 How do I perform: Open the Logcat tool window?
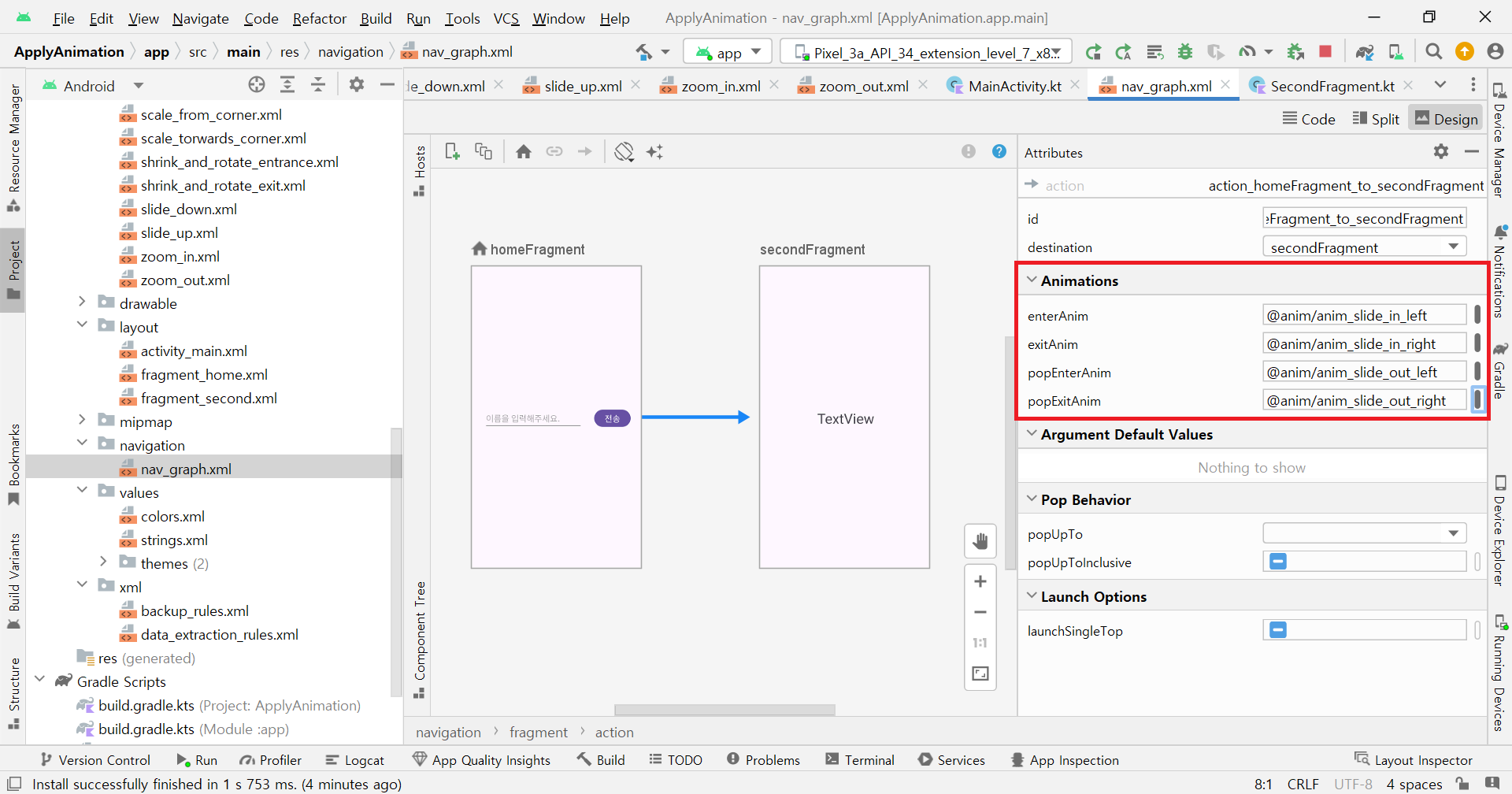(x=355, y=760)
